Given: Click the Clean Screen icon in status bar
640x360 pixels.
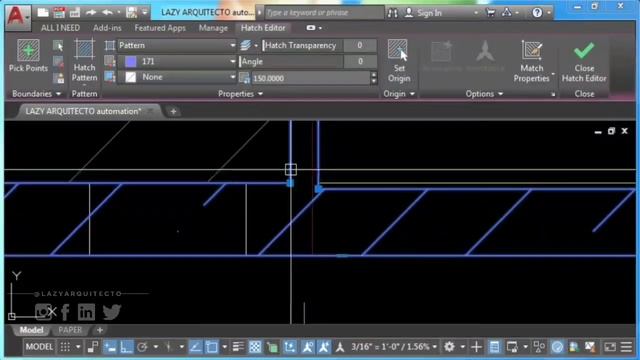Looking at the screenshot, I should 610,347.
